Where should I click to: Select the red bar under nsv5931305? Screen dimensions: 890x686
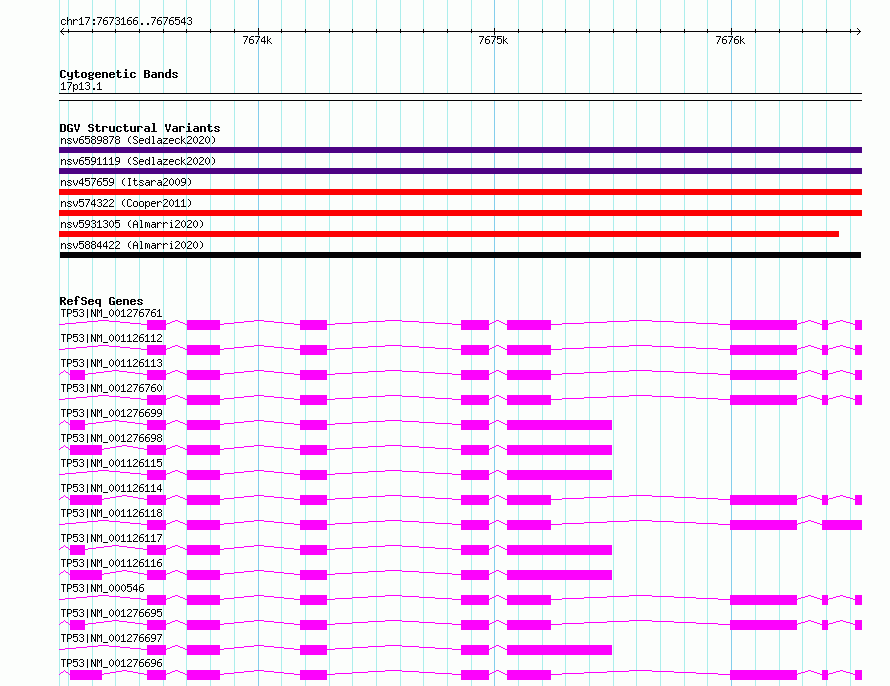pyautogui.click(x=449, y=234)
